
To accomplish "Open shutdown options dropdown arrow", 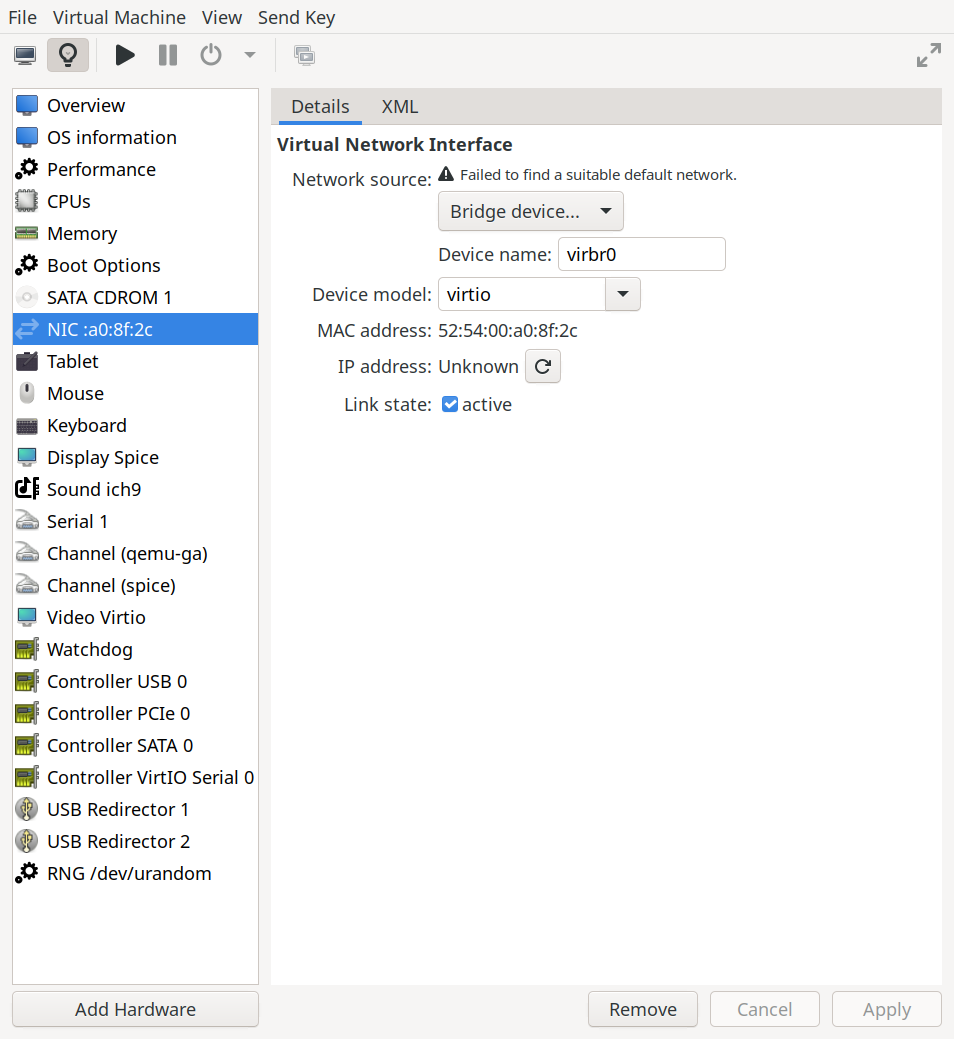I will 250,55.
